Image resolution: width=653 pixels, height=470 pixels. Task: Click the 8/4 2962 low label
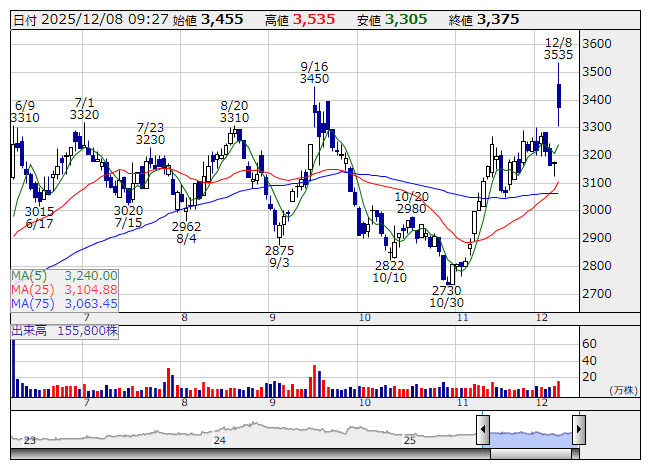pos(186,232)
